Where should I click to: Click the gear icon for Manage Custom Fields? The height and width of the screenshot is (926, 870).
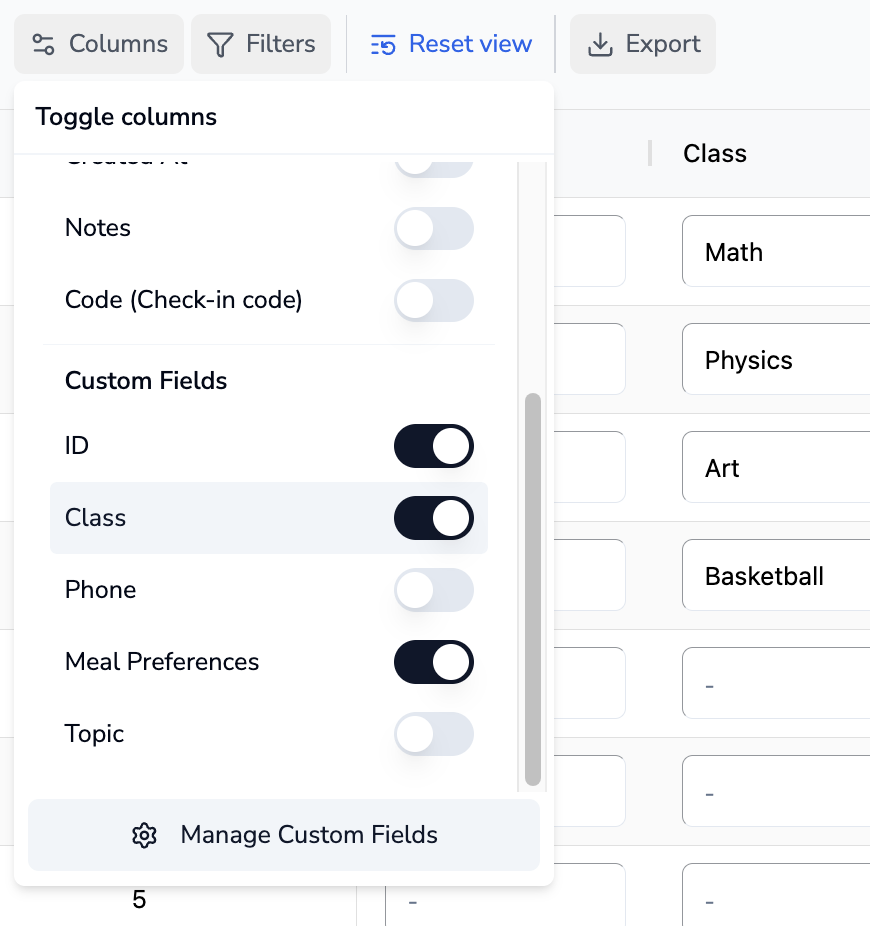click(x=145, y=835)
